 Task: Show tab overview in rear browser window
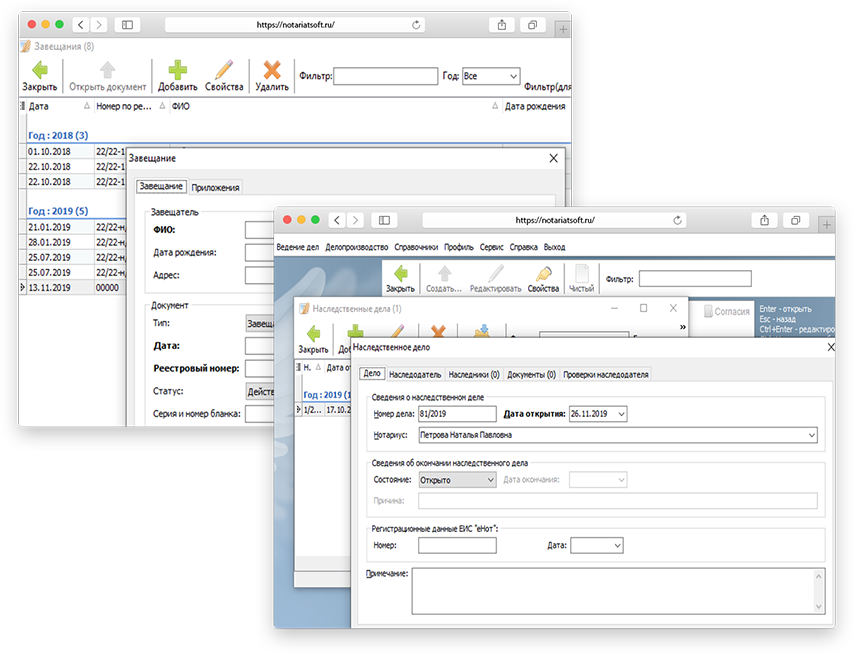click(532, 25)
